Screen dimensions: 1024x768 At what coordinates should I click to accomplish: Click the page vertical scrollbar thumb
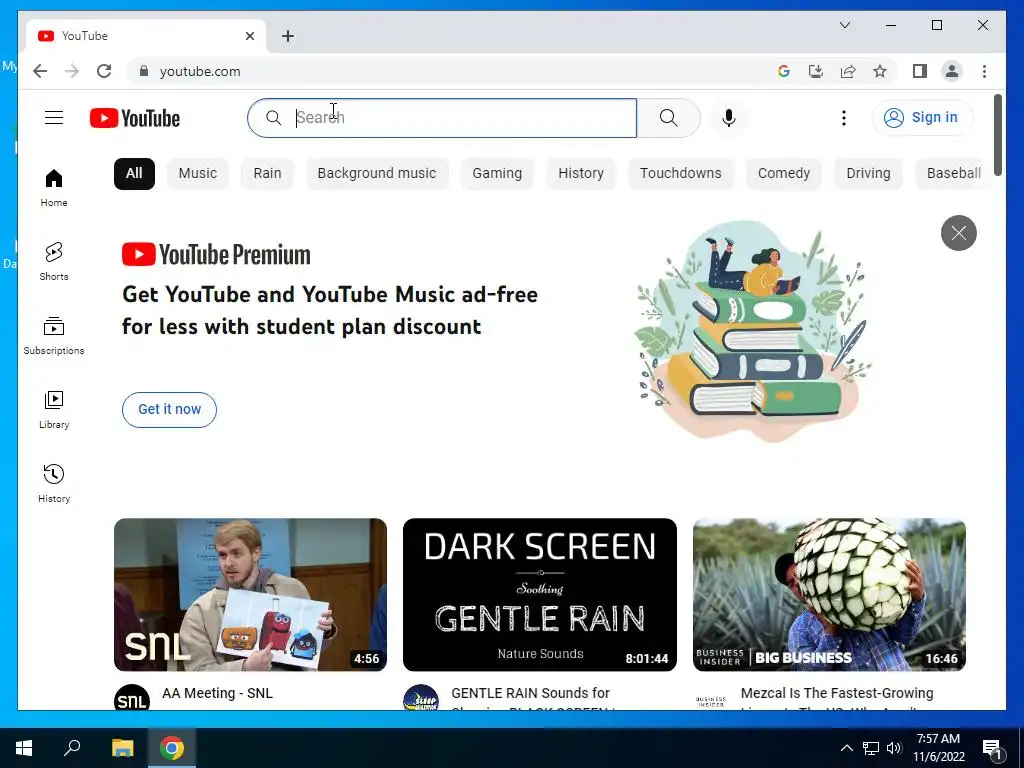coord(997,135)
